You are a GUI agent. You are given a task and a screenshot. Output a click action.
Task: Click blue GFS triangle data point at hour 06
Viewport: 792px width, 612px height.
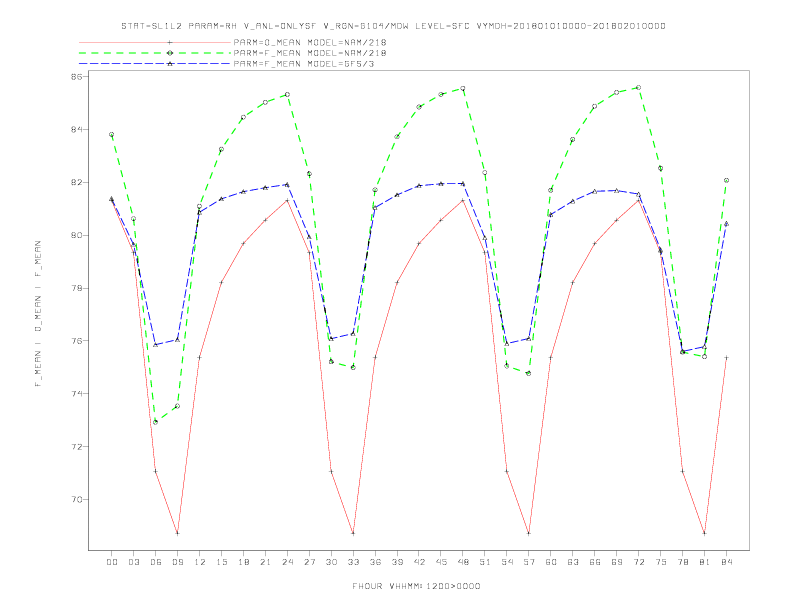coord(156,344)
